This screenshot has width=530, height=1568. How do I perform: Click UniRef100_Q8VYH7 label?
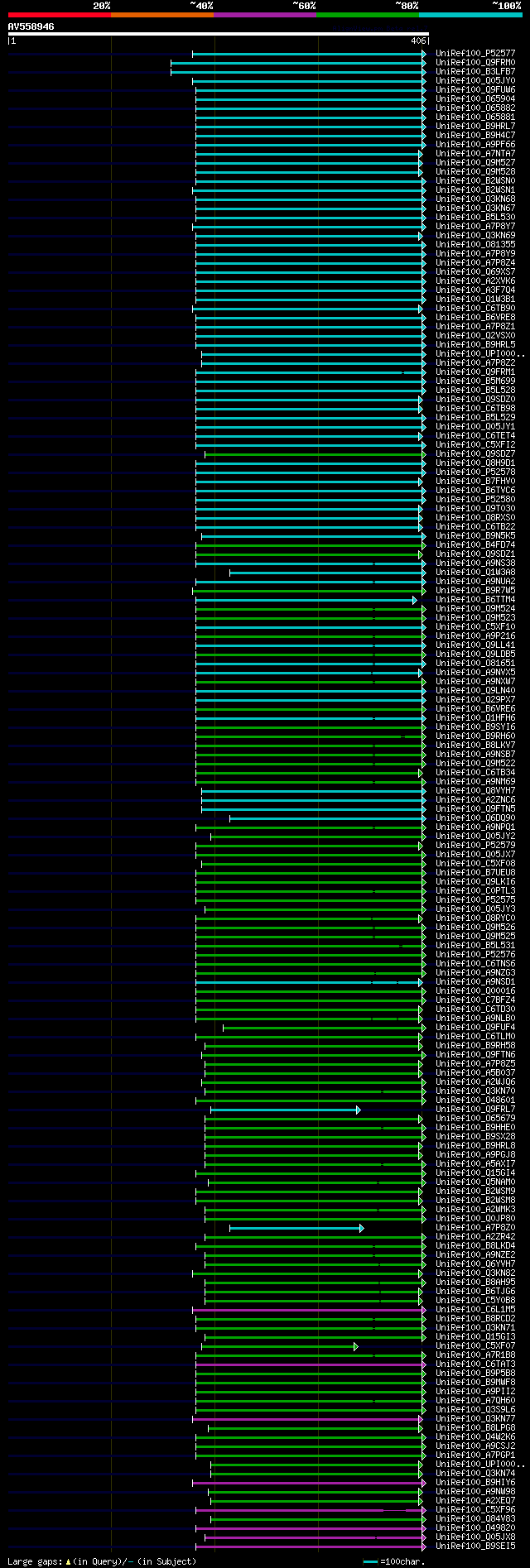[475, 791]
